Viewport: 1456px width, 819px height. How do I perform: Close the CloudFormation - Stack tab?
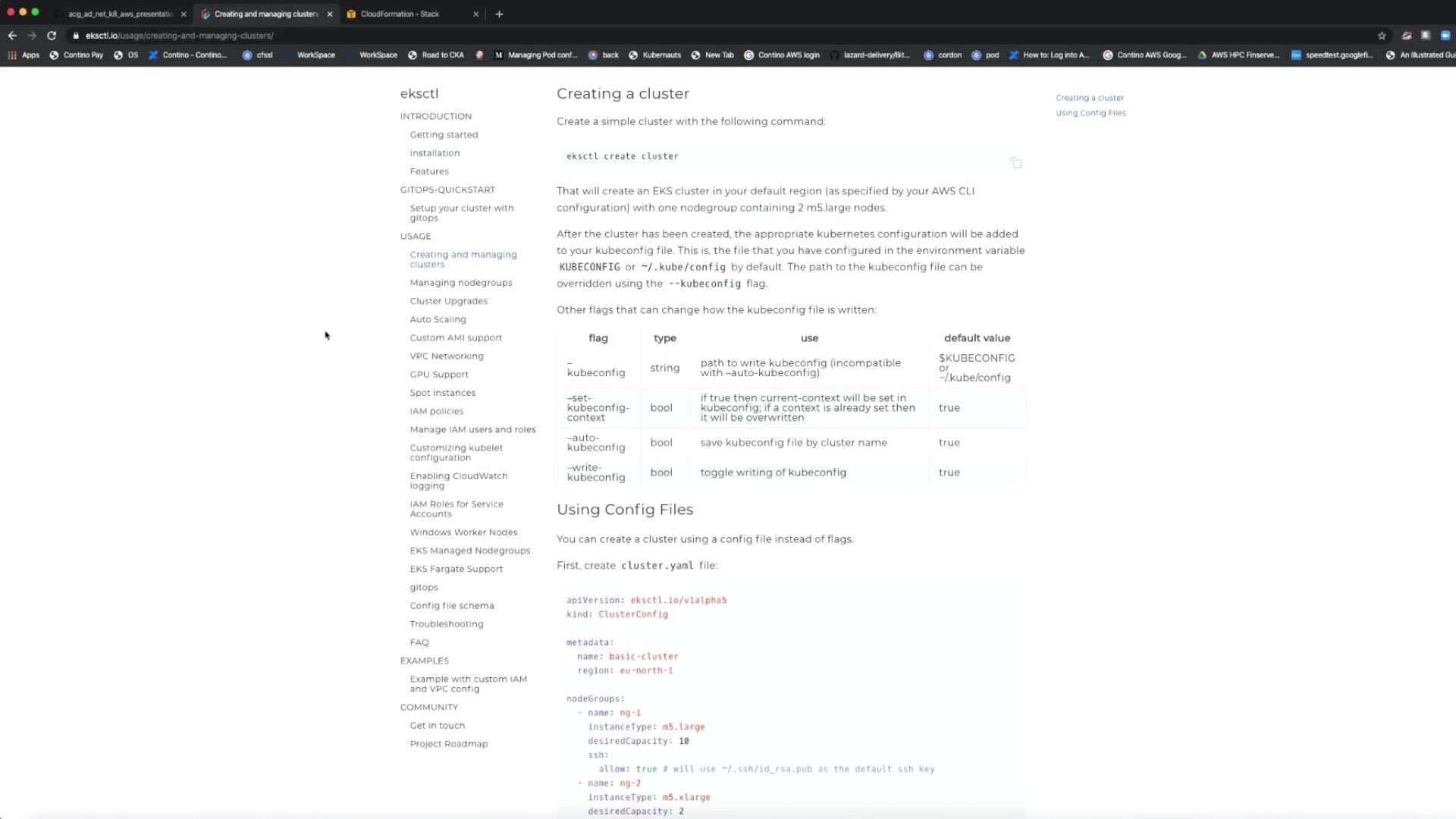point(475,14)
